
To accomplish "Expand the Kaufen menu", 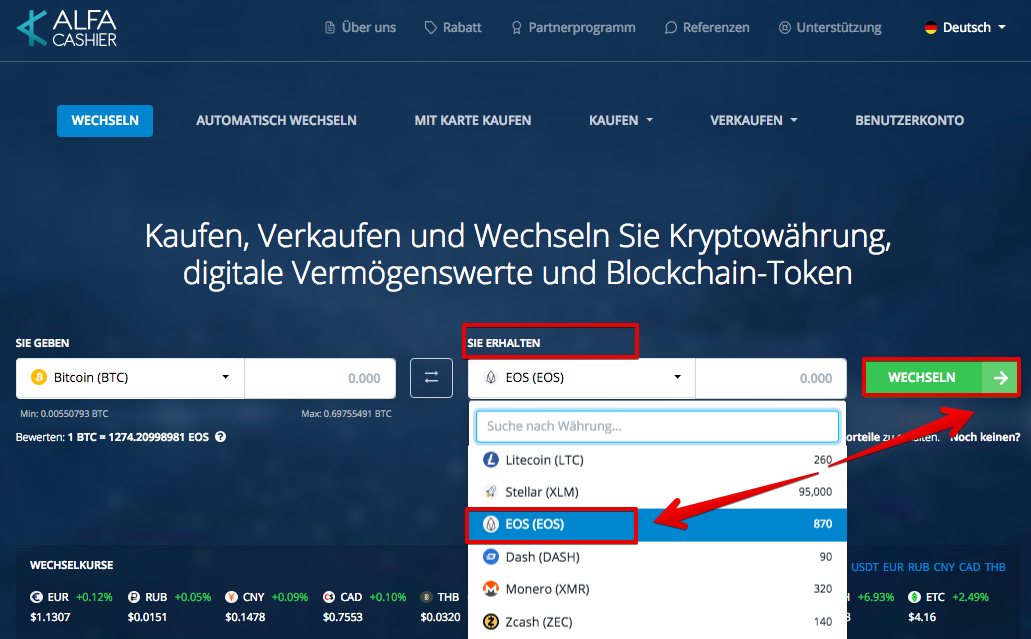I will coord(621,120).
